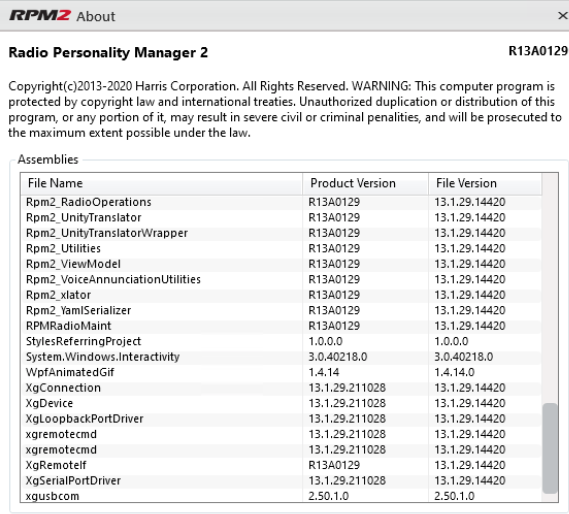Screen dimensions: 569x514
Task: Click the scrollbar track above the thumb
Action: coord(550,288)
